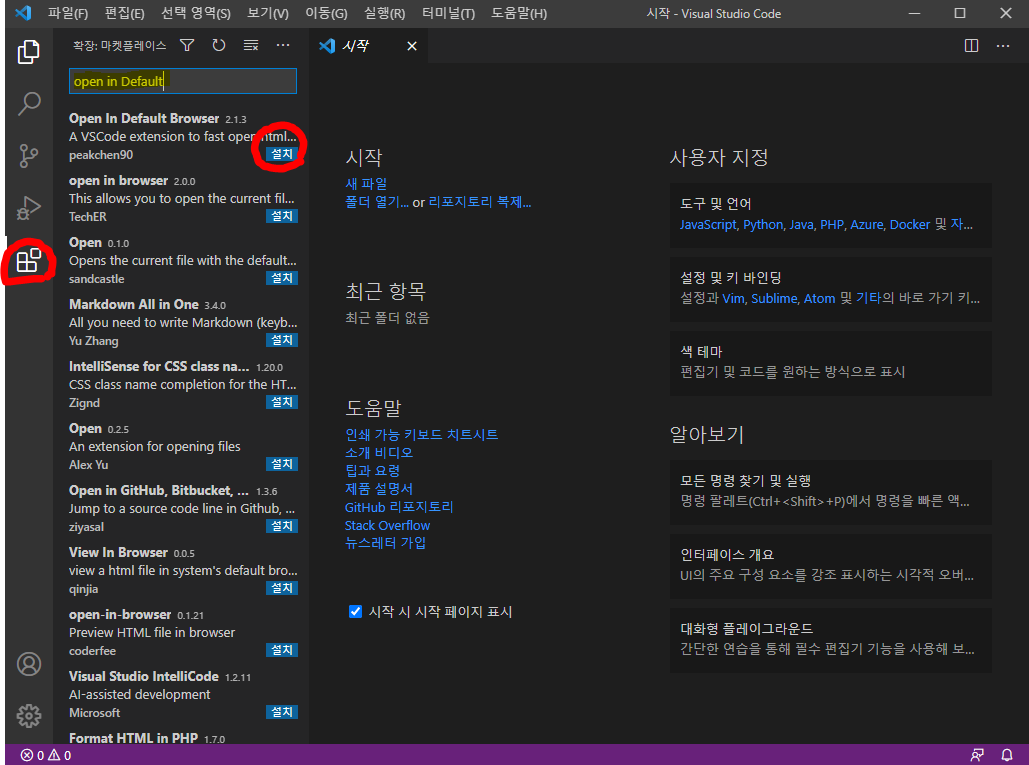
Task: Click the JavaScript language link
Action: point(708,224)
